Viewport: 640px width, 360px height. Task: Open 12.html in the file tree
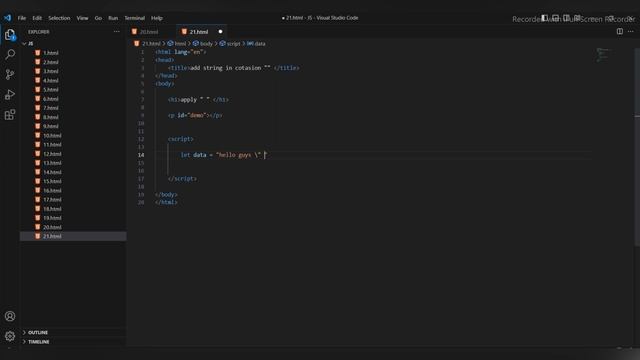pos(52,154)
